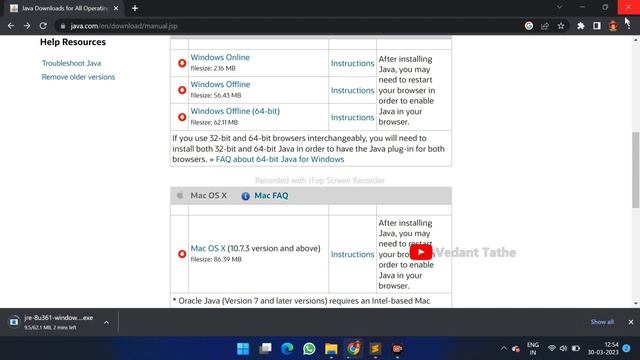Screen dimensions: 640x360
Task: Go forward to next page
Action: (x=27, y=26)
